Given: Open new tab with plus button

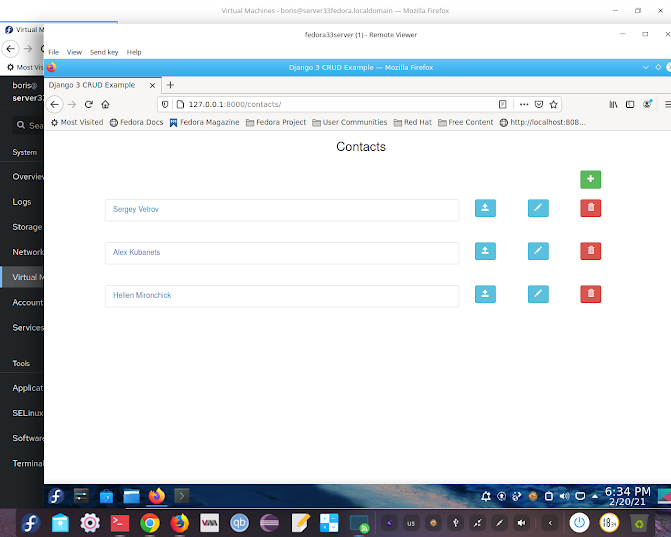Looking at the screenshot, I should 170,85.
